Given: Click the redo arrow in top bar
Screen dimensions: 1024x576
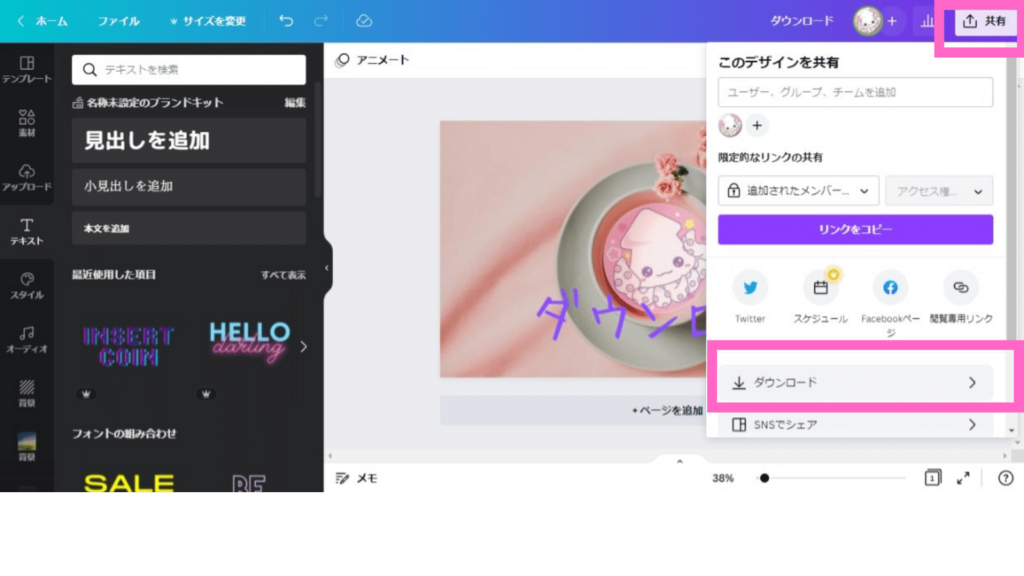Looking at the screenshot, I should point(321,21).
